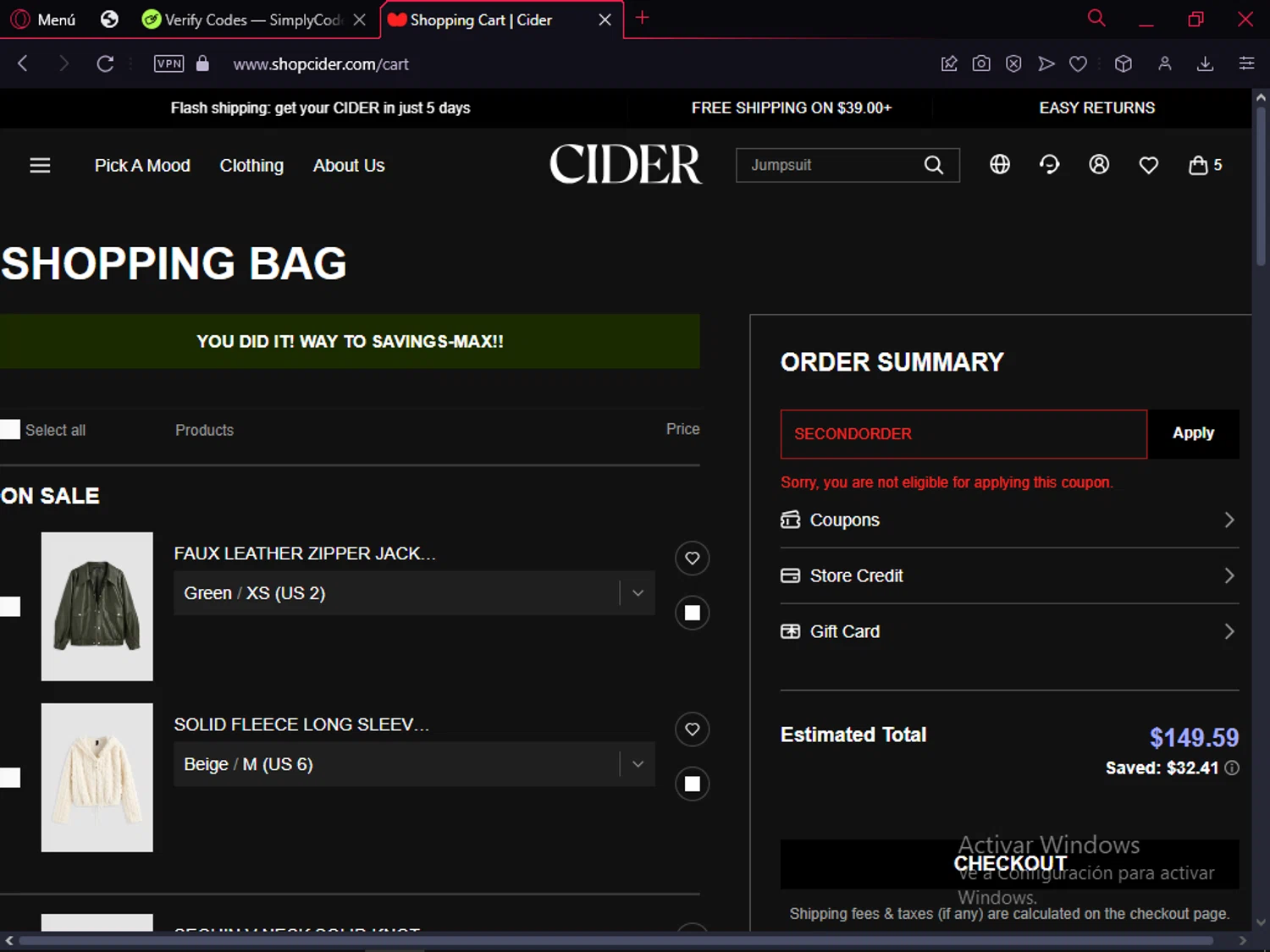
Task: Click the tab search magnifier icon
Action: [1096, 18]
